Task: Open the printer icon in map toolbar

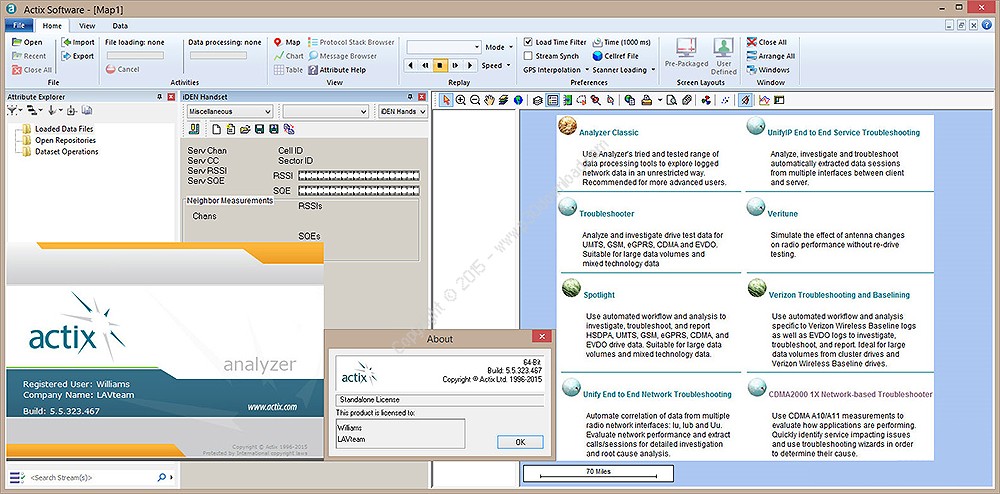Action: 646,100
